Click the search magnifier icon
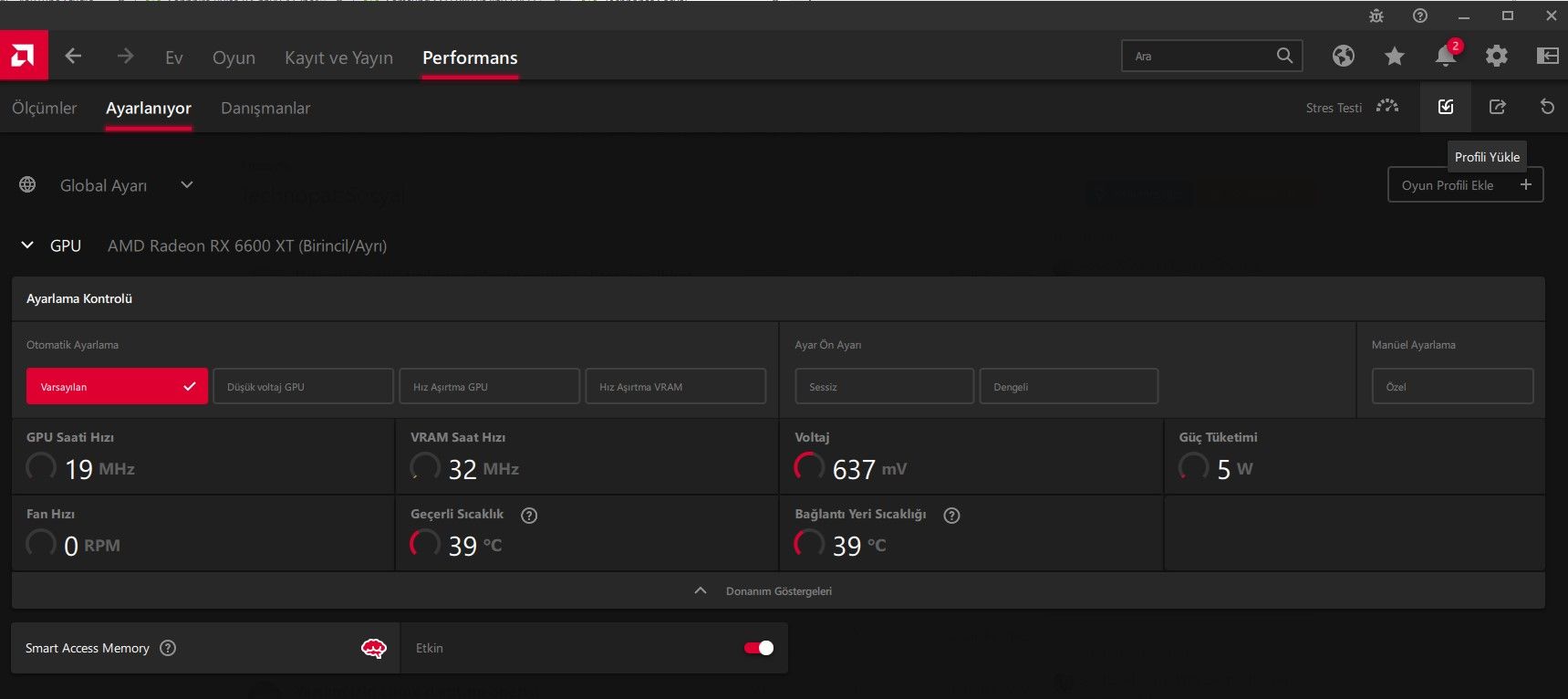Image resolution: width=1568 pixels, height=699 pixels. click(x=1284, y=56)
